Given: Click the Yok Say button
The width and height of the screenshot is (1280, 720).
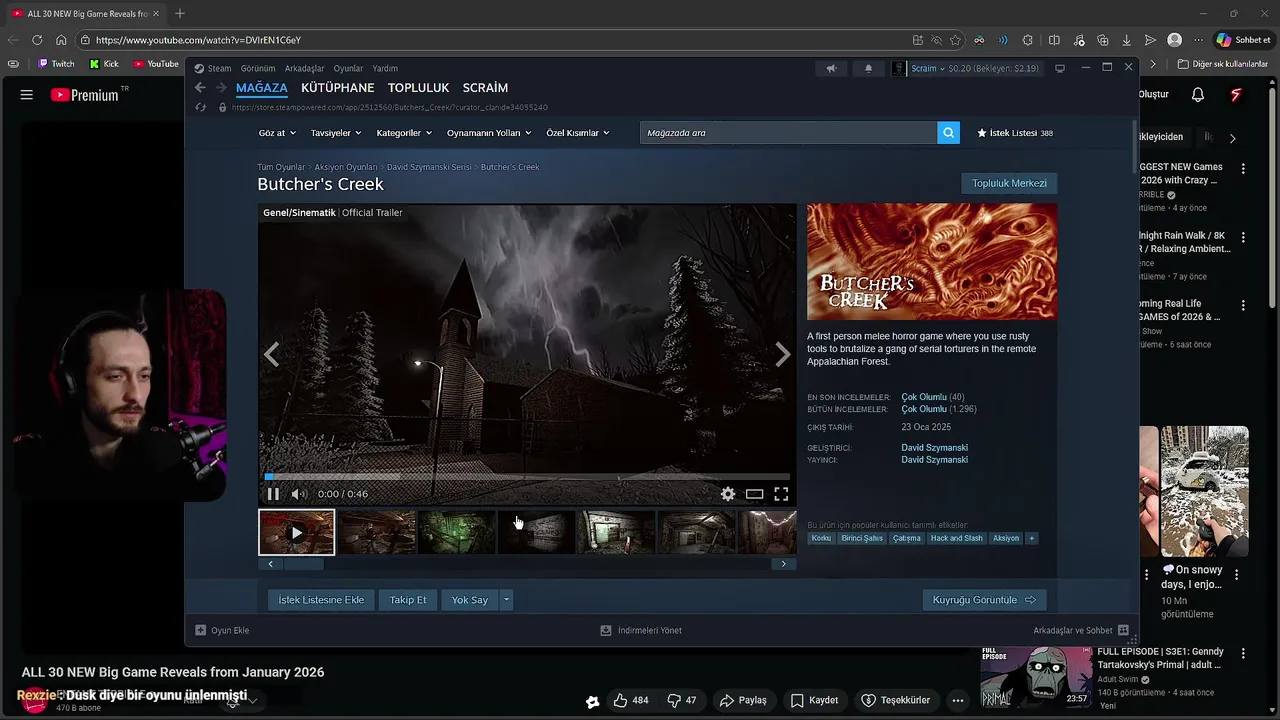Looking at the screenshot, I should tap(469, 600).
